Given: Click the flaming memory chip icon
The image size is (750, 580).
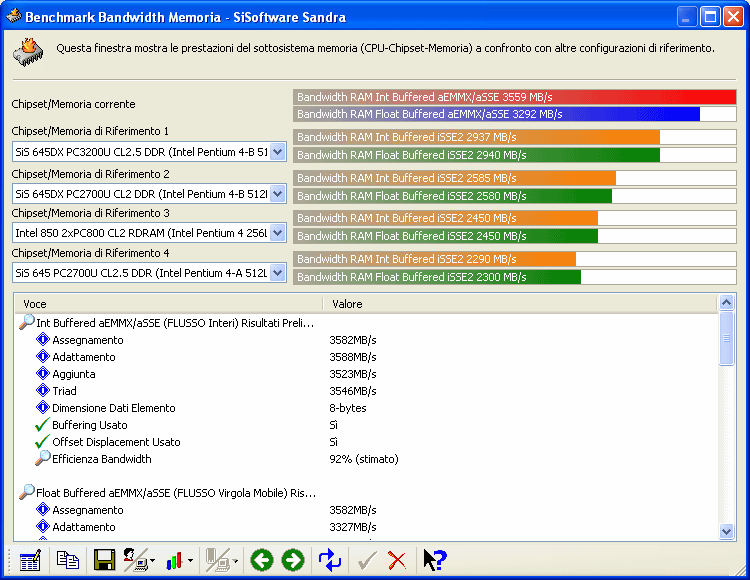Looking at the screenshot, I should pos(28,52).
